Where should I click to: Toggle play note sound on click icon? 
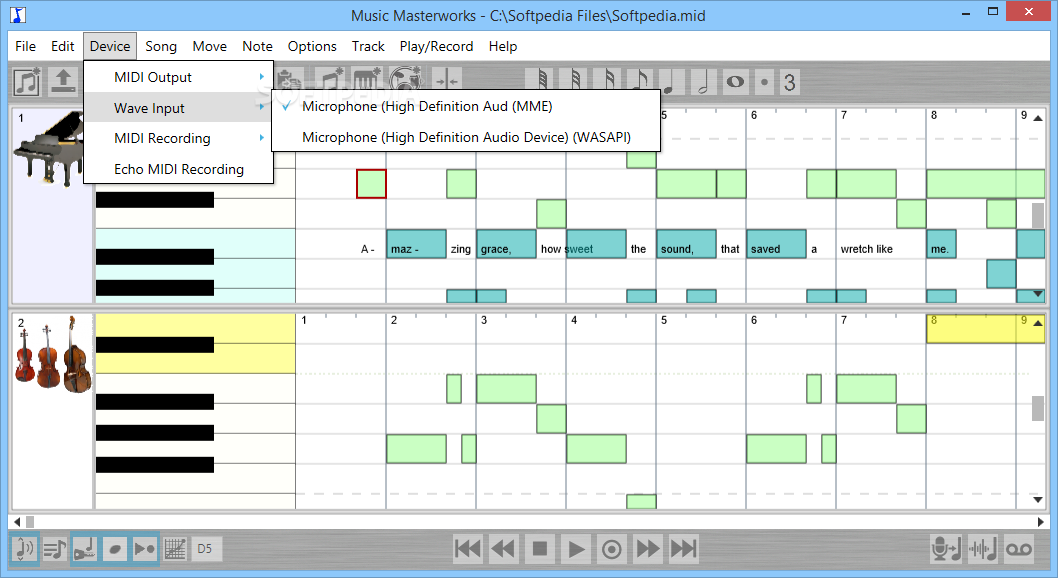24,549
